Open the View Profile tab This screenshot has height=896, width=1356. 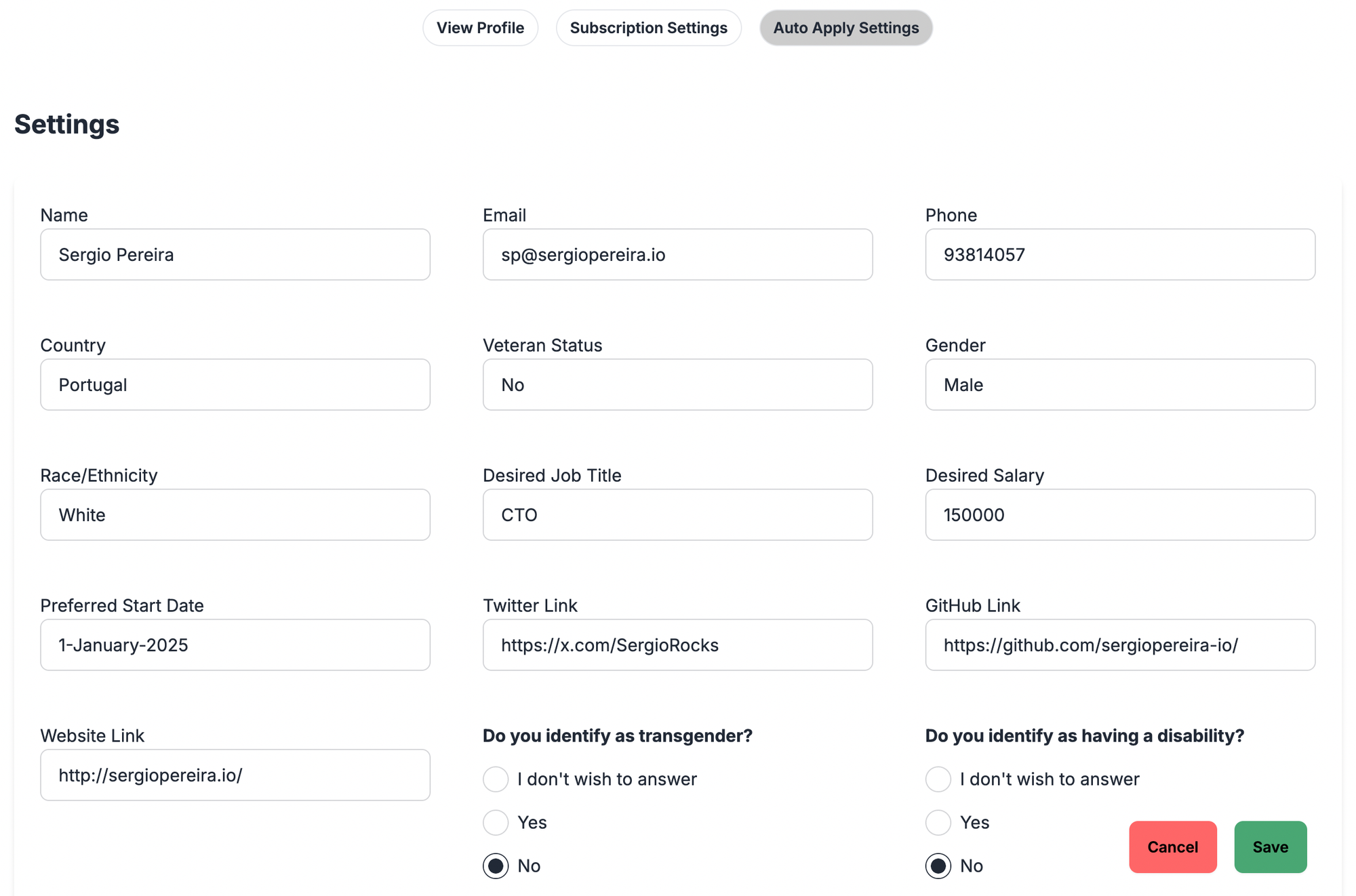coord(480,28)
